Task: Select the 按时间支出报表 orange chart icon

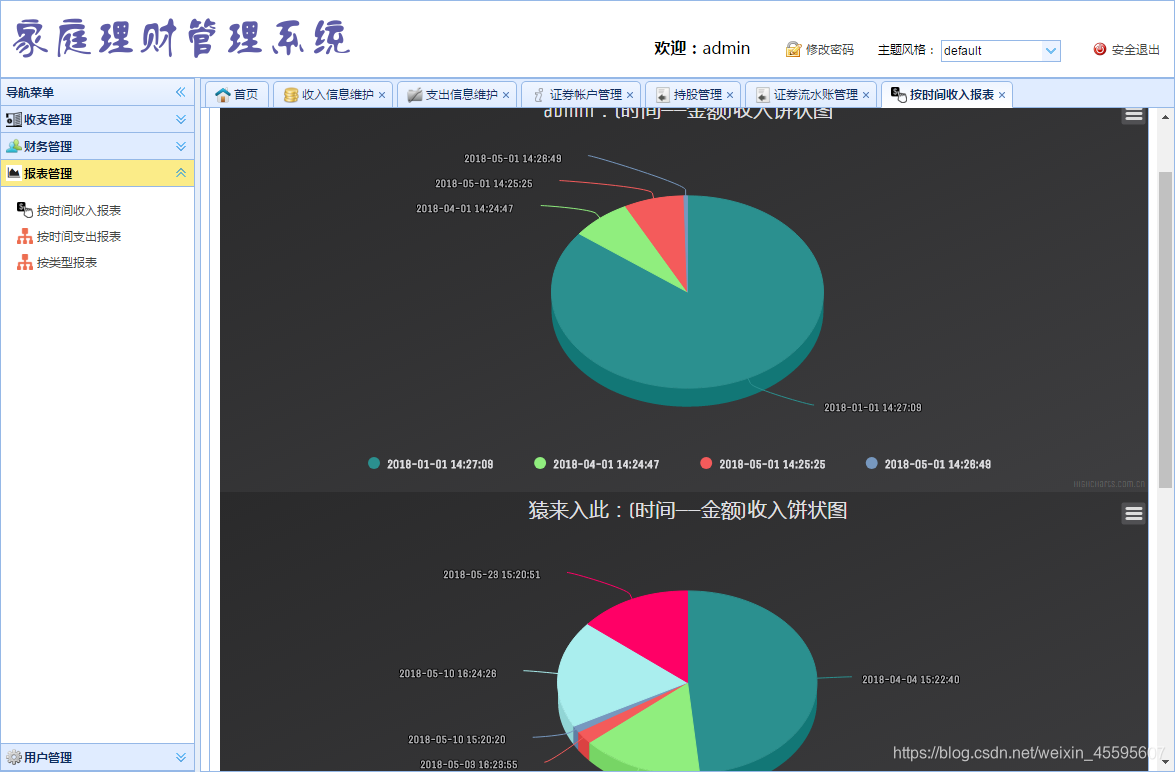Action: pyautogui.click(x=25, y=236)
